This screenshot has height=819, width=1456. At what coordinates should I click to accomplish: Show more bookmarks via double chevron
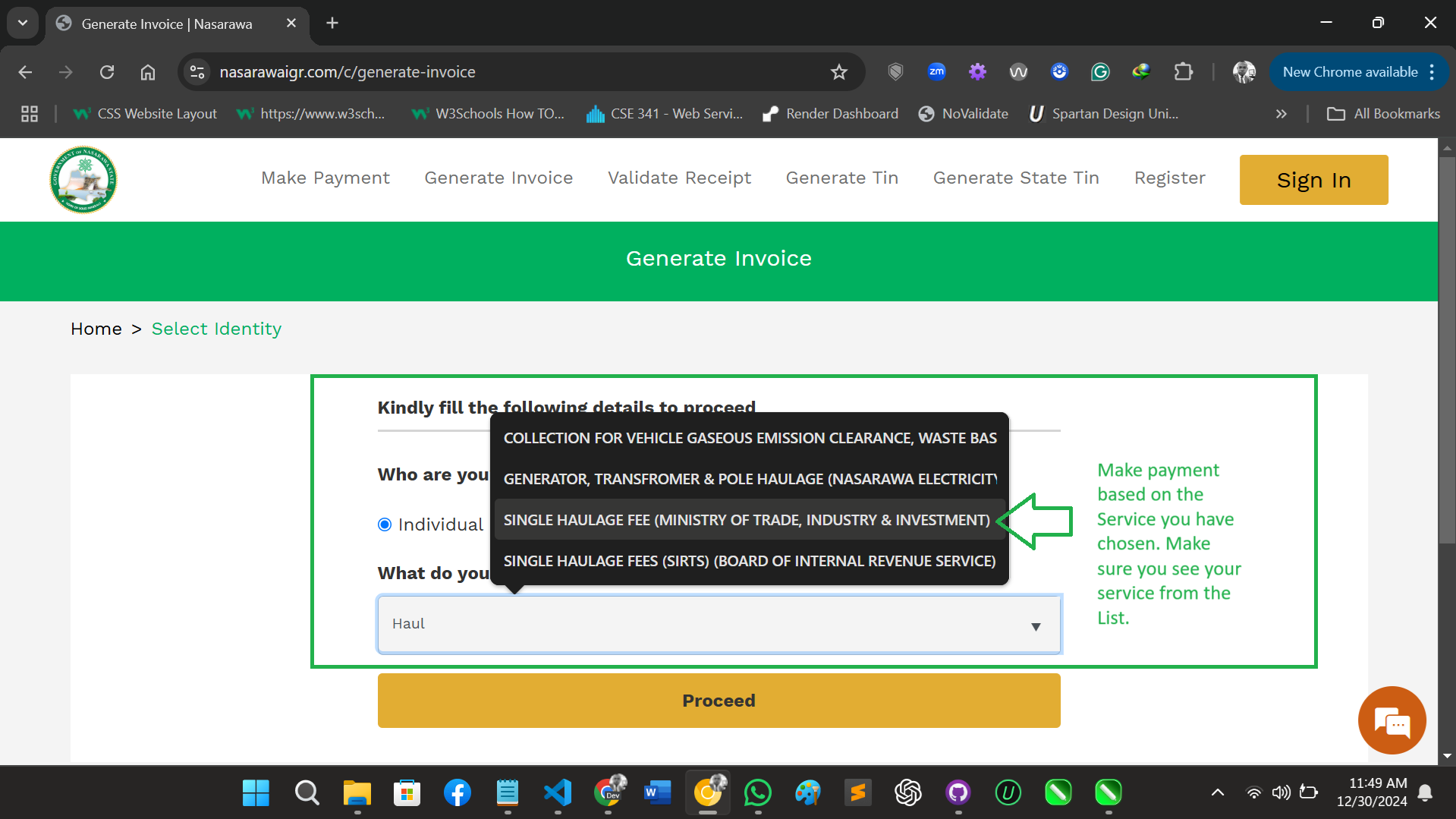click(1281, 114)
